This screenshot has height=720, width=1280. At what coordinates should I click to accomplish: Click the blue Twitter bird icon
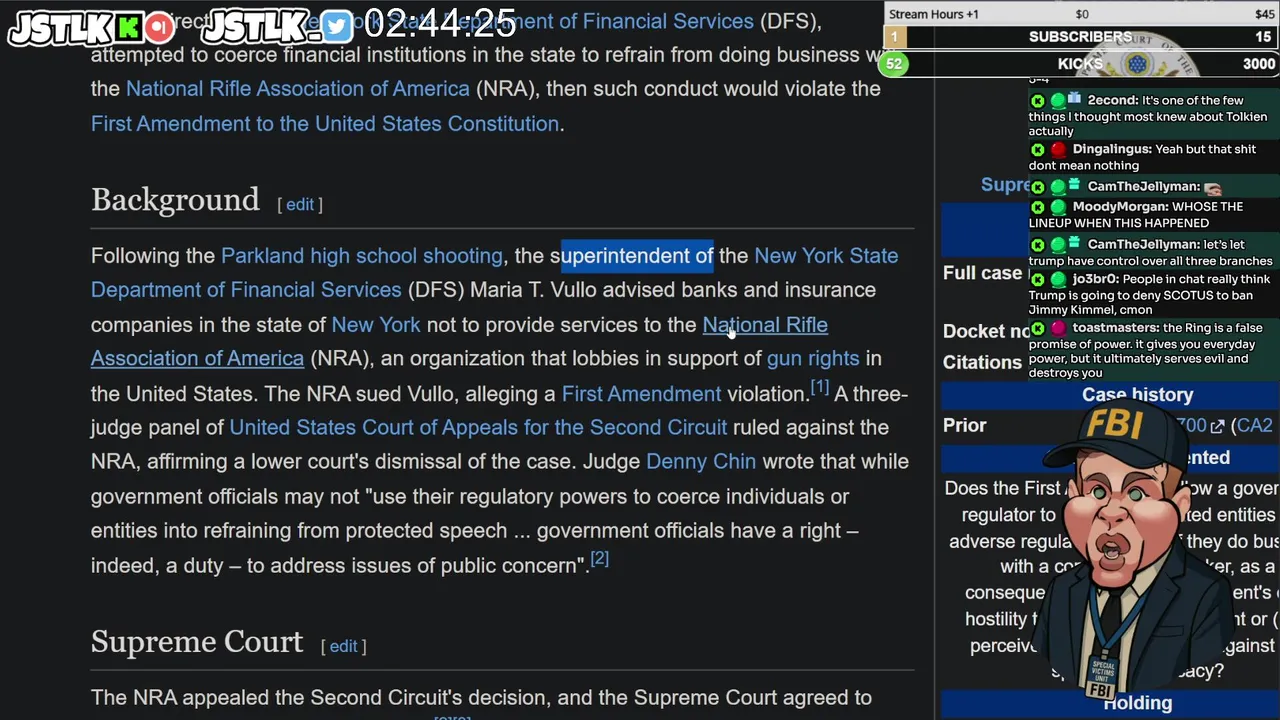pos(337,27)
